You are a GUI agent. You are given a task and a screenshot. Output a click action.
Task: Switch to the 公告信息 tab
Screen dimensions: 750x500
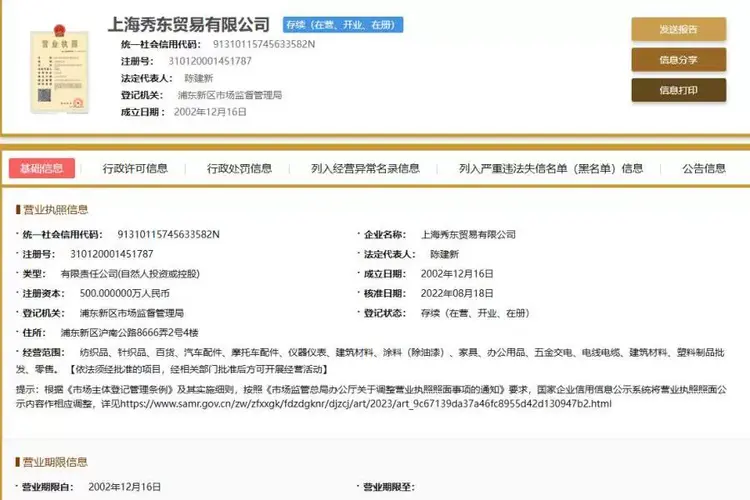point(704,168)
